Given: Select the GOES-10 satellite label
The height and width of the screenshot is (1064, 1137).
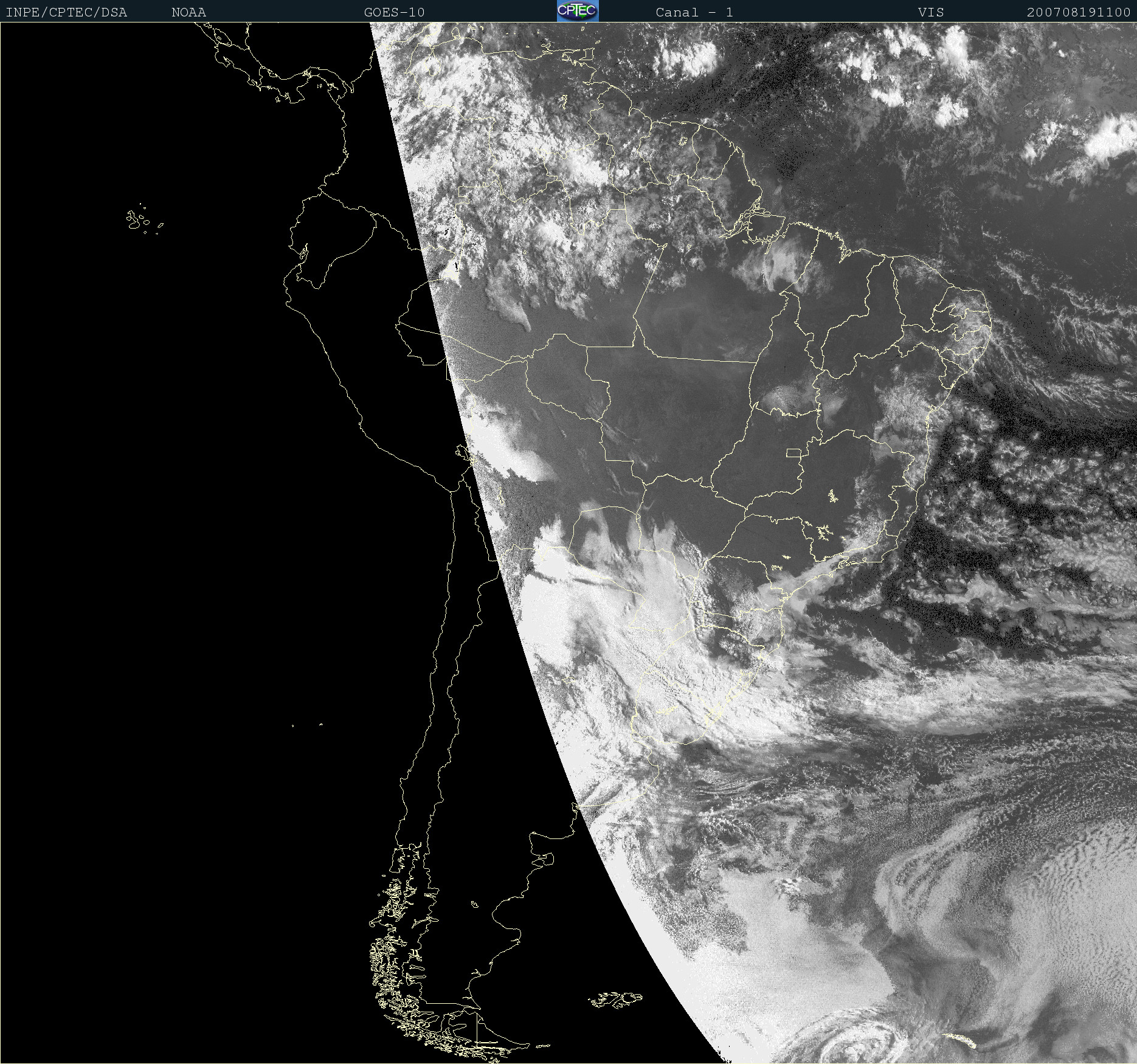Looking at the screenshot, I should 394,12.
